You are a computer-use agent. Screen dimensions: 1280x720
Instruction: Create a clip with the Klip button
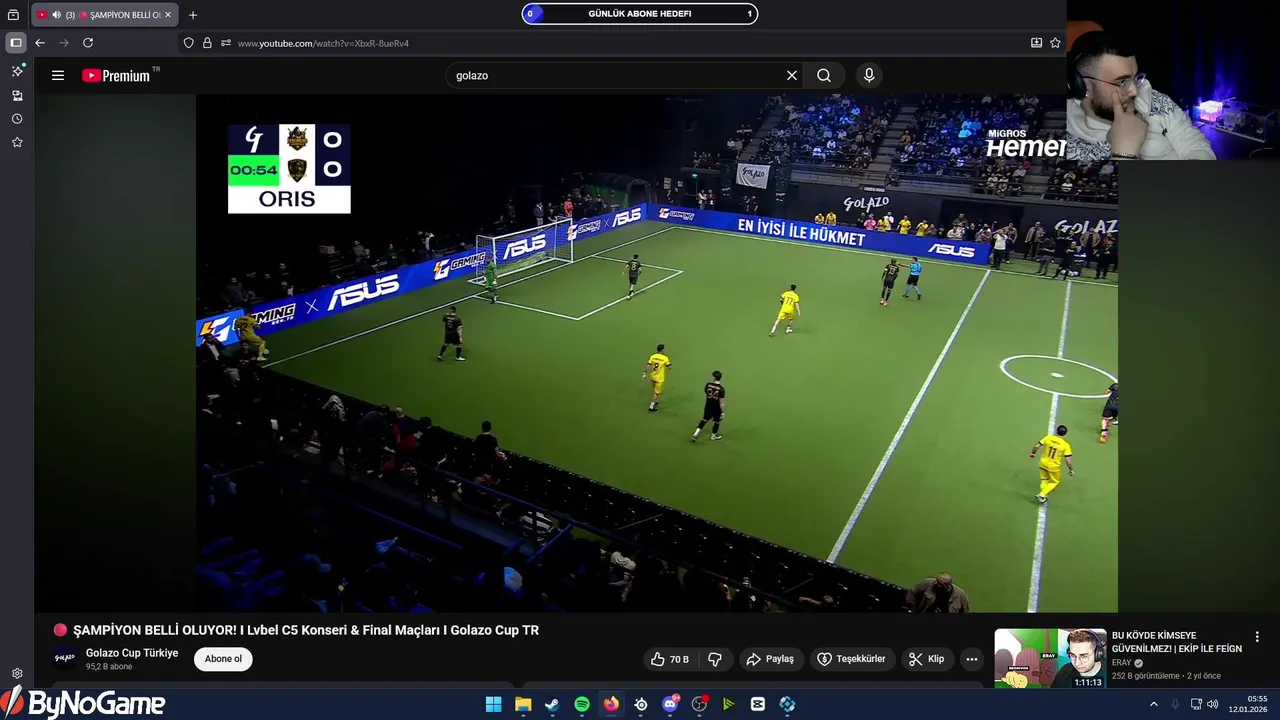(926, 659)
